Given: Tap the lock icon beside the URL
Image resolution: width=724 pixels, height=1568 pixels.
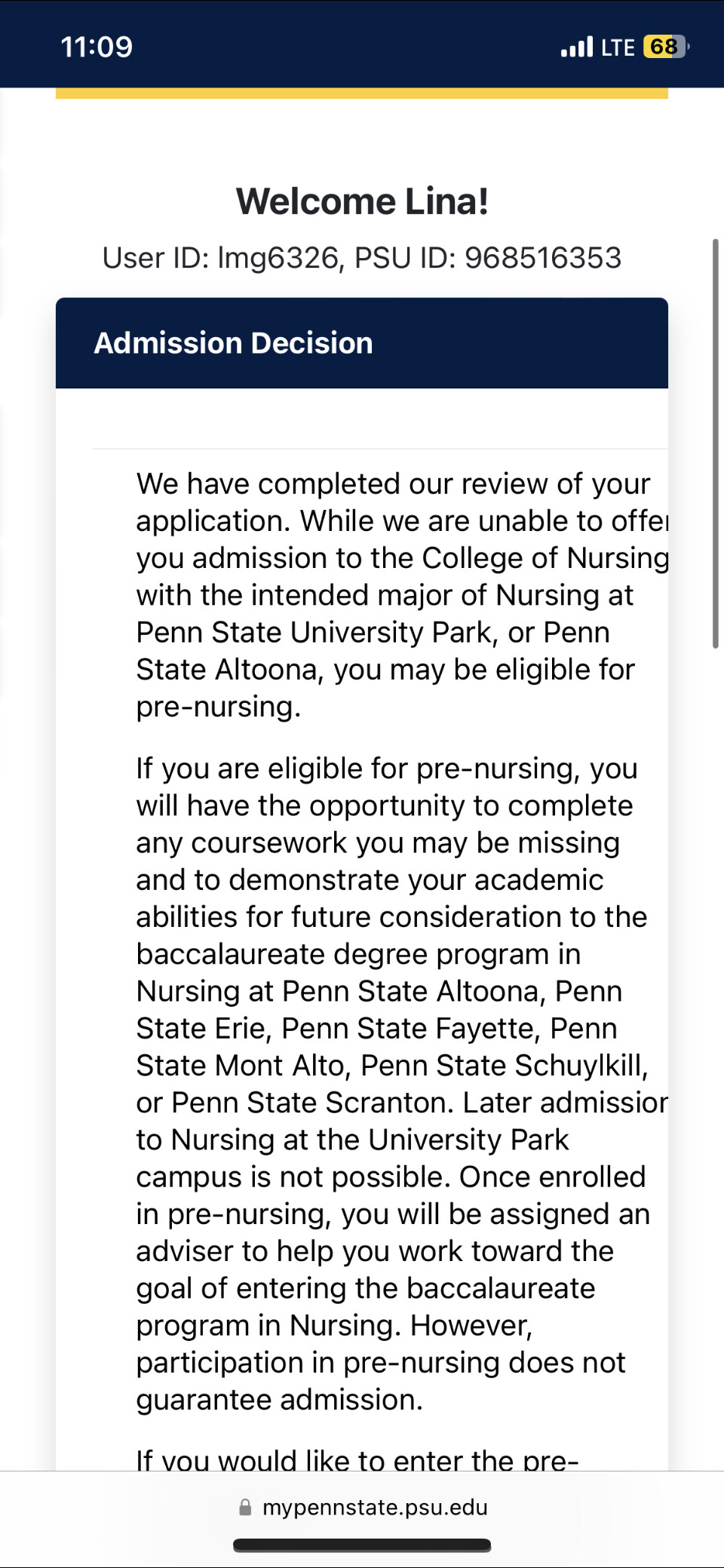Looking at the screenshot, I should [245, 1507].
